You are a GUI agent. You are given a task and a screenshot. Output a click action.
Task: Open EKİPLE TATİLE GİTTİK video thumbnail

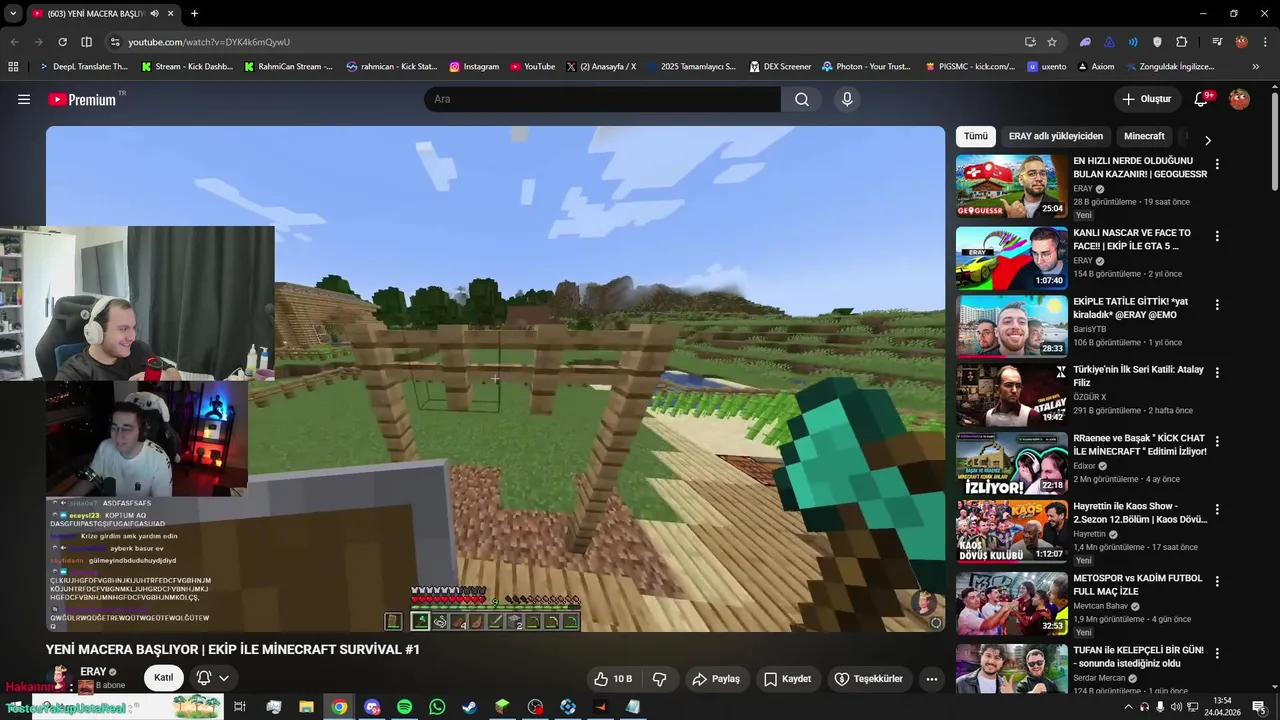(1012, 326)
